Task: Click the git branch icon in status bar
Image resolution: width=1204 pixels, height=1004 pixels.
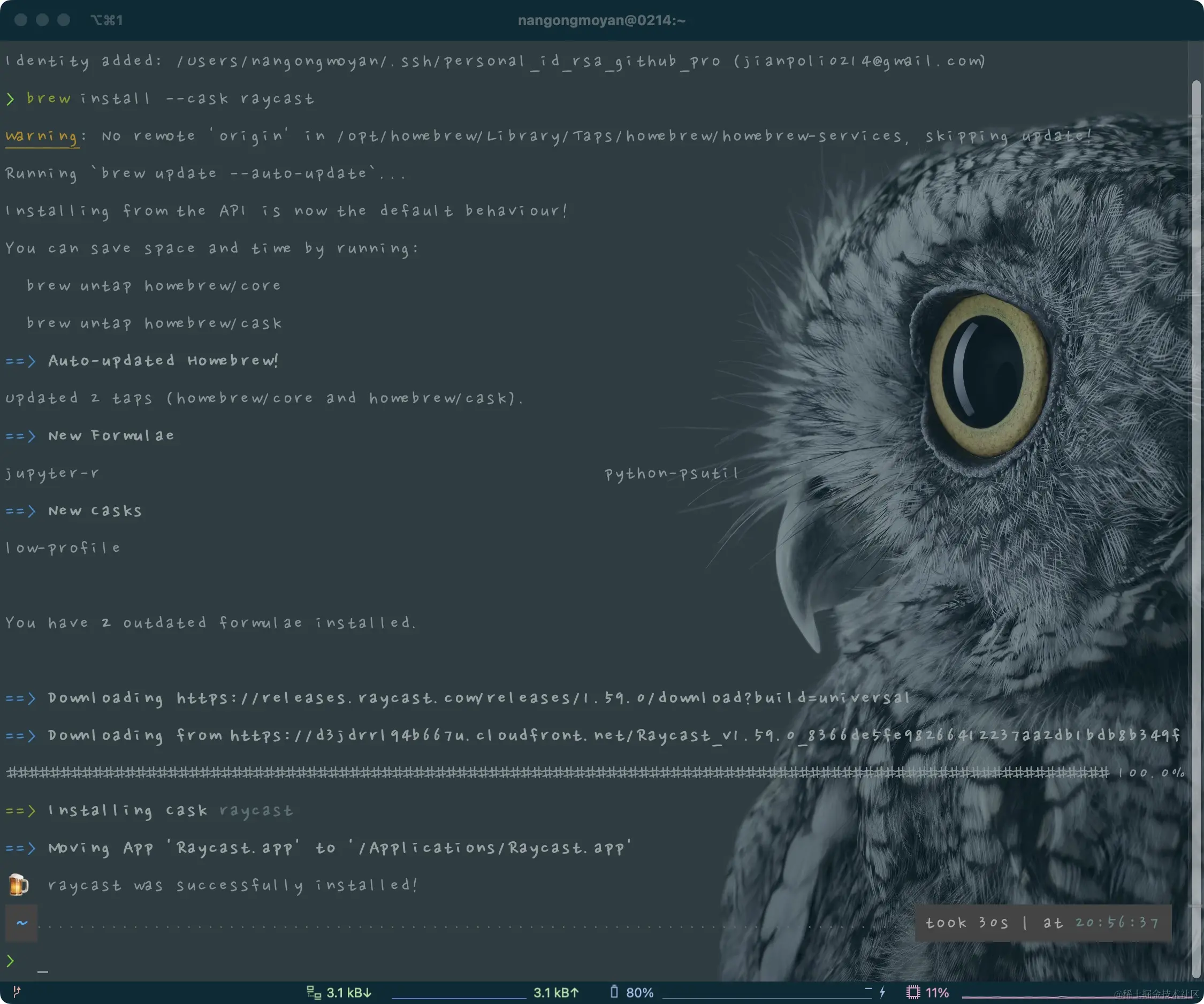Action: pos(17,991)
